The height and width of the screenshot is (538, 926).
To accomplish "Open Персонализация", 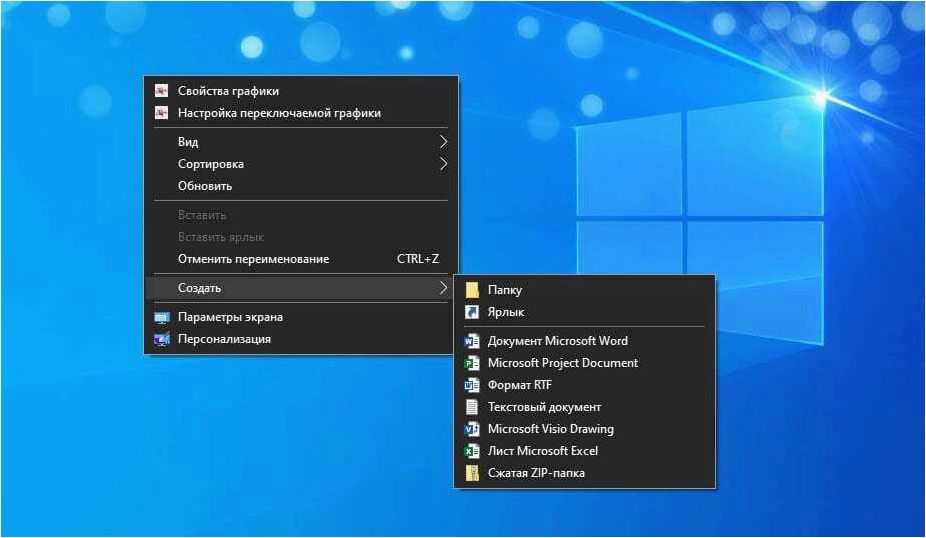I will 301,339.
